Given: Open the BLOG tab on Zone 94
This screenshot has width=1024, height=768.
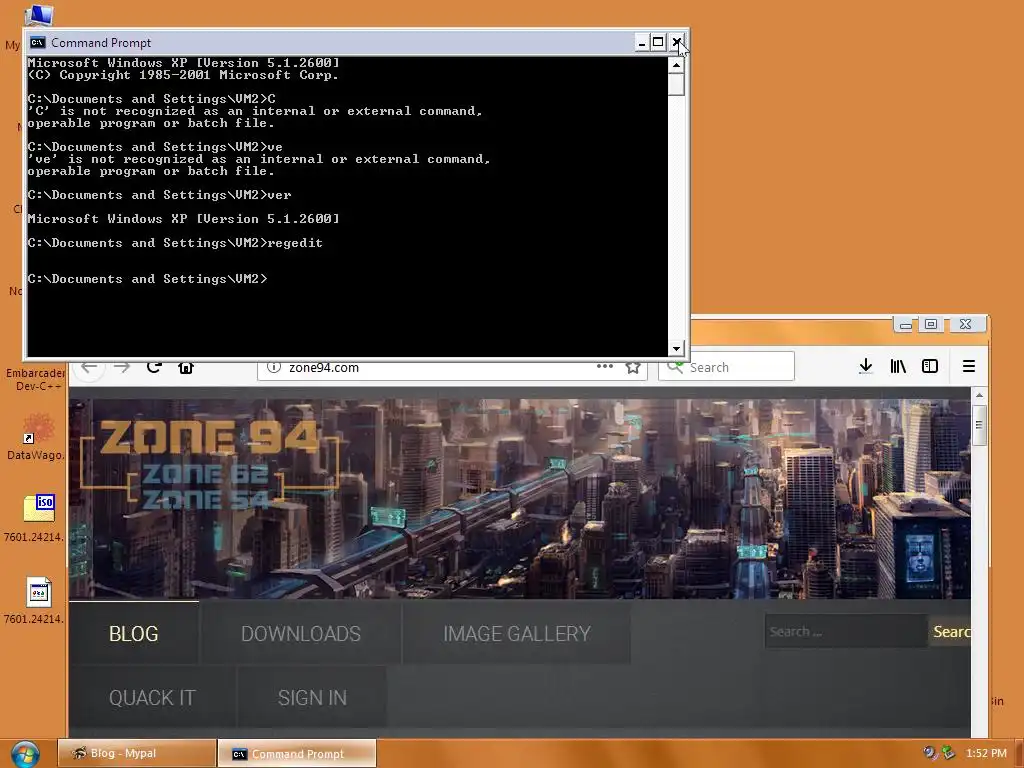Looking at the screenshot, I should click(x=134, y=633).
